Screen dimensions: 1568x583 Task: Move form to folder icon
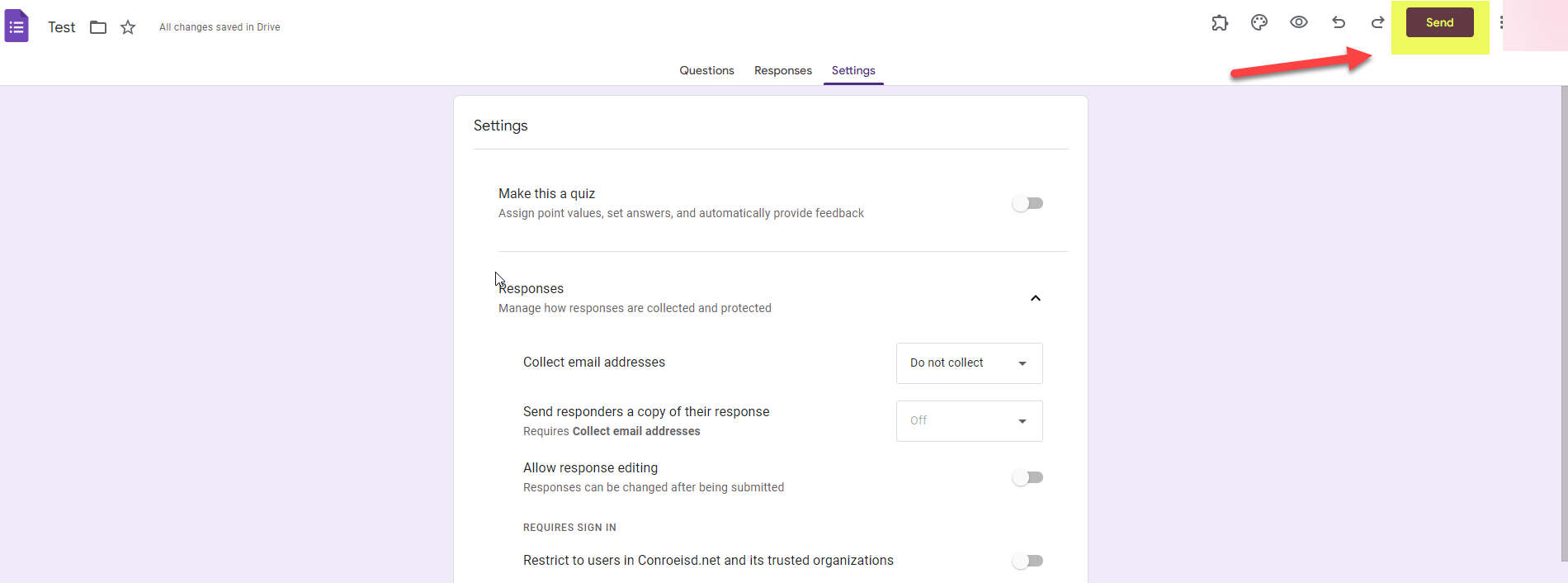(98, 27)
